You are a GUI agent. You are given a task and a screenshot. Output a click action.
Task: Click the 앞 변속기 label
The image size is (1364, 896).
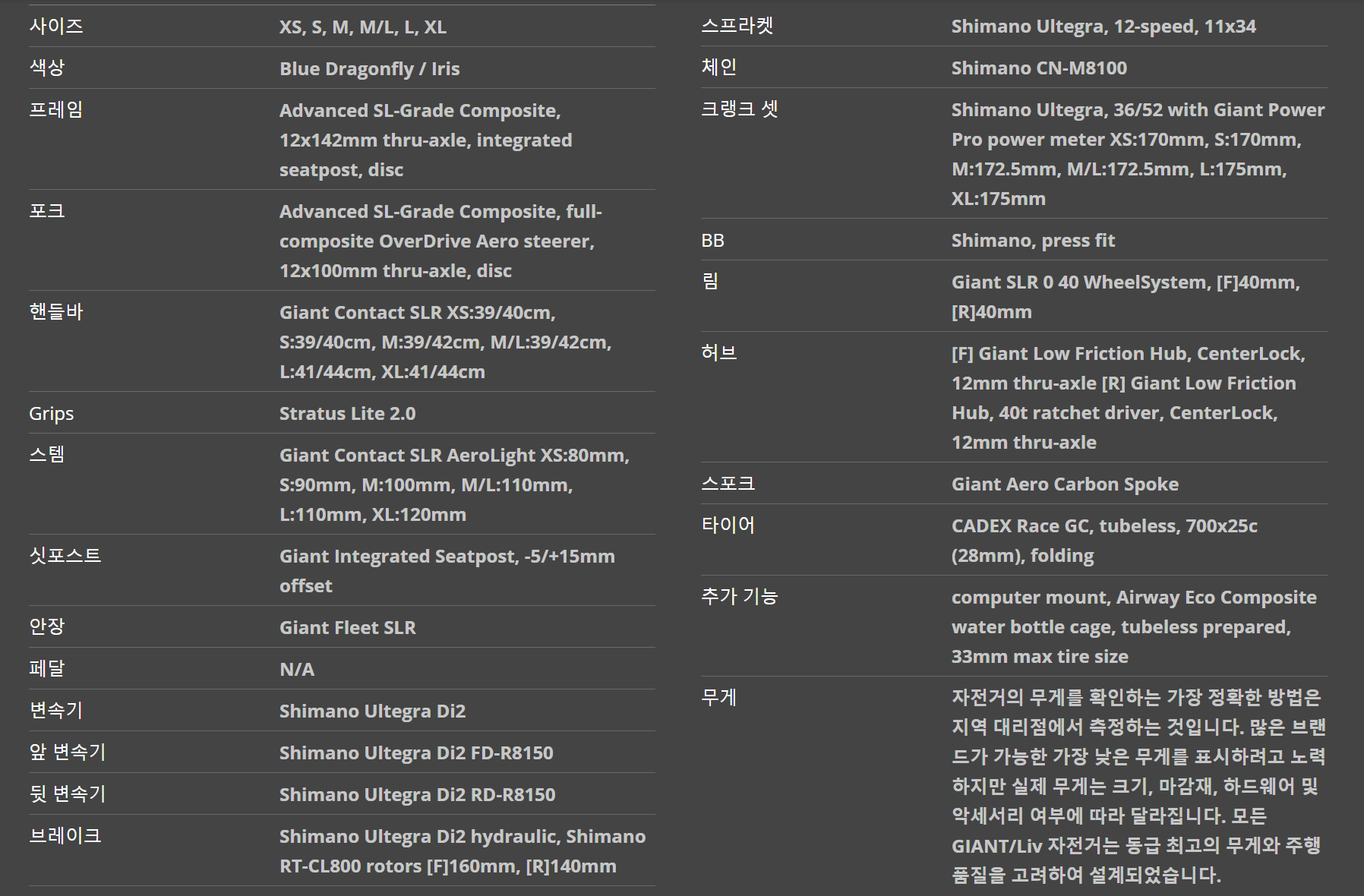click(x=68, y=752)
